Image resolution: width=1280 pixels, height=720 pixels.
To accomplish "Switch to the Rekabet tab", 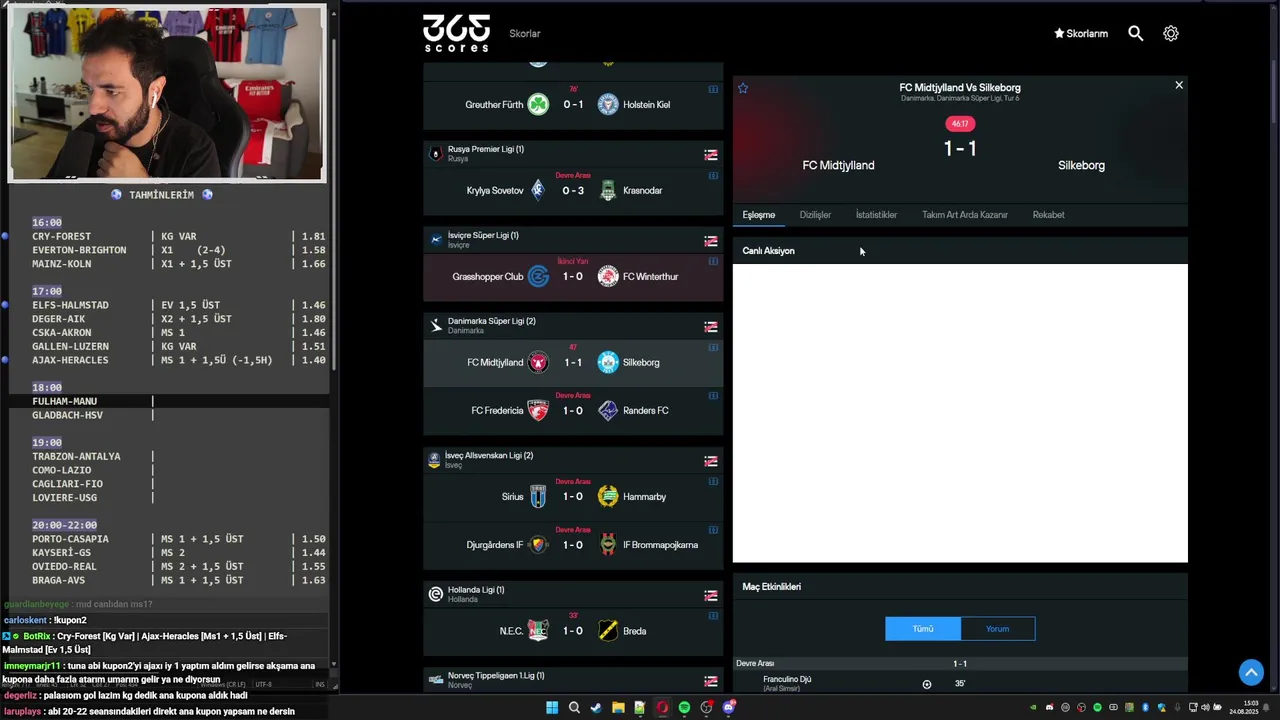I will click(1048, 215).
